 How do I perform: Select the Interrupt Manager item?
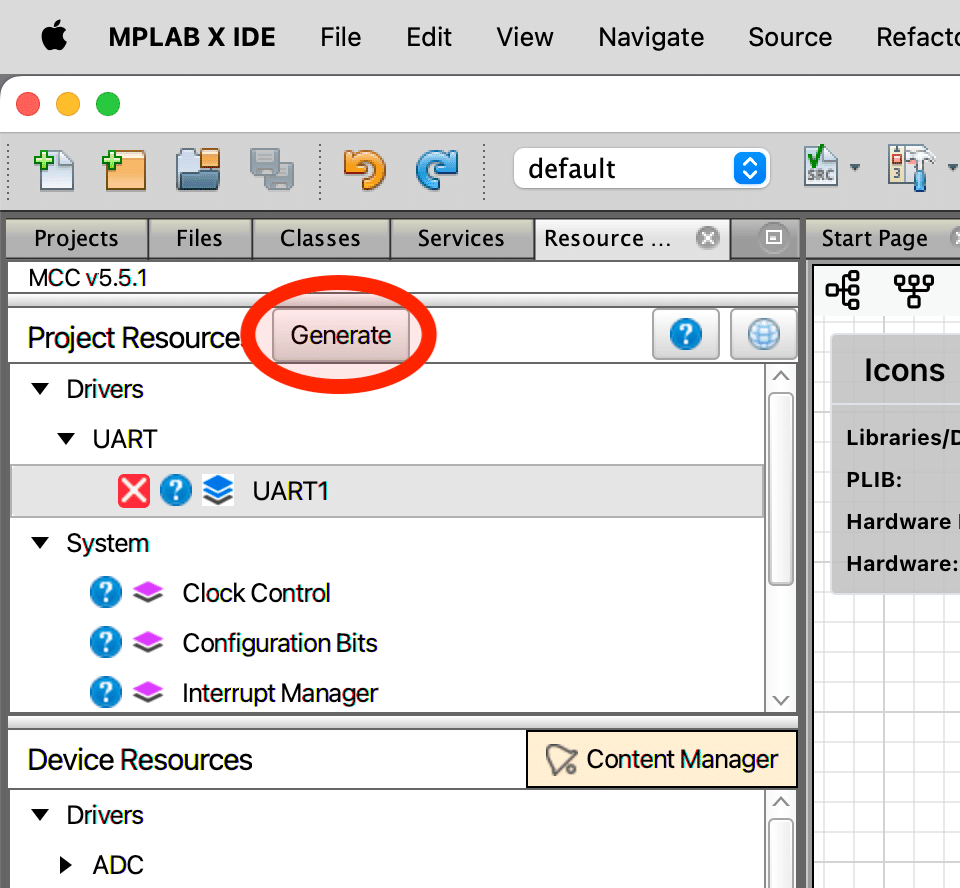click(x=280, y=693)
